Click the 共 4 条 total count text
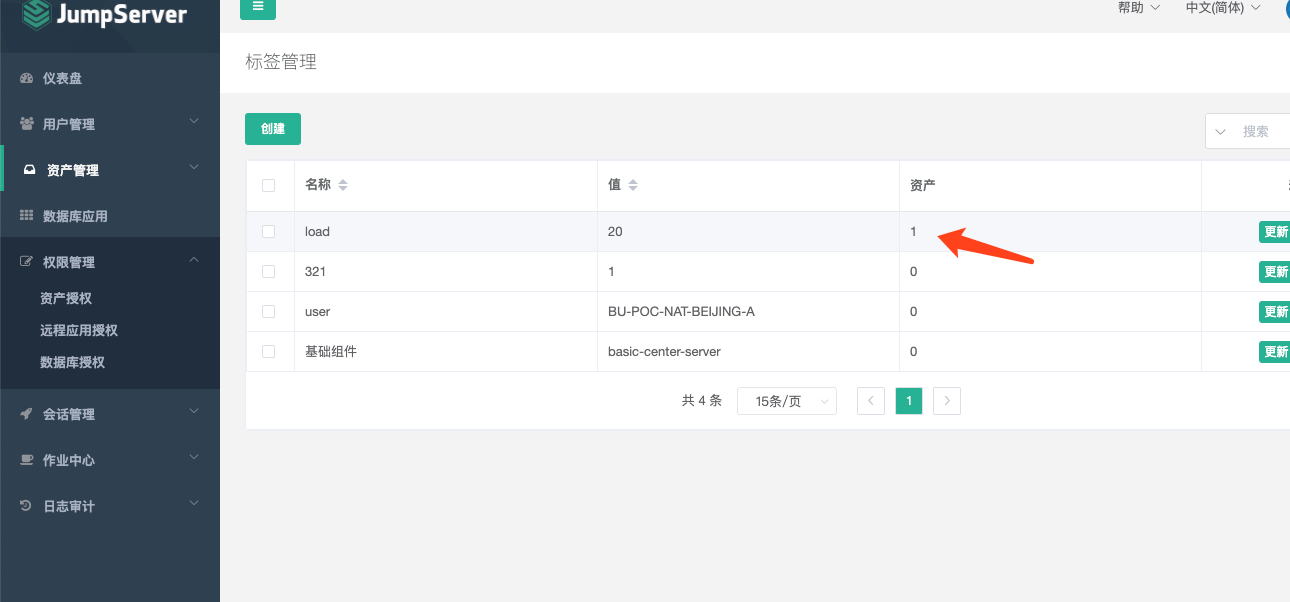Viewport: 1290px width, 602px height. pos(702,400)
